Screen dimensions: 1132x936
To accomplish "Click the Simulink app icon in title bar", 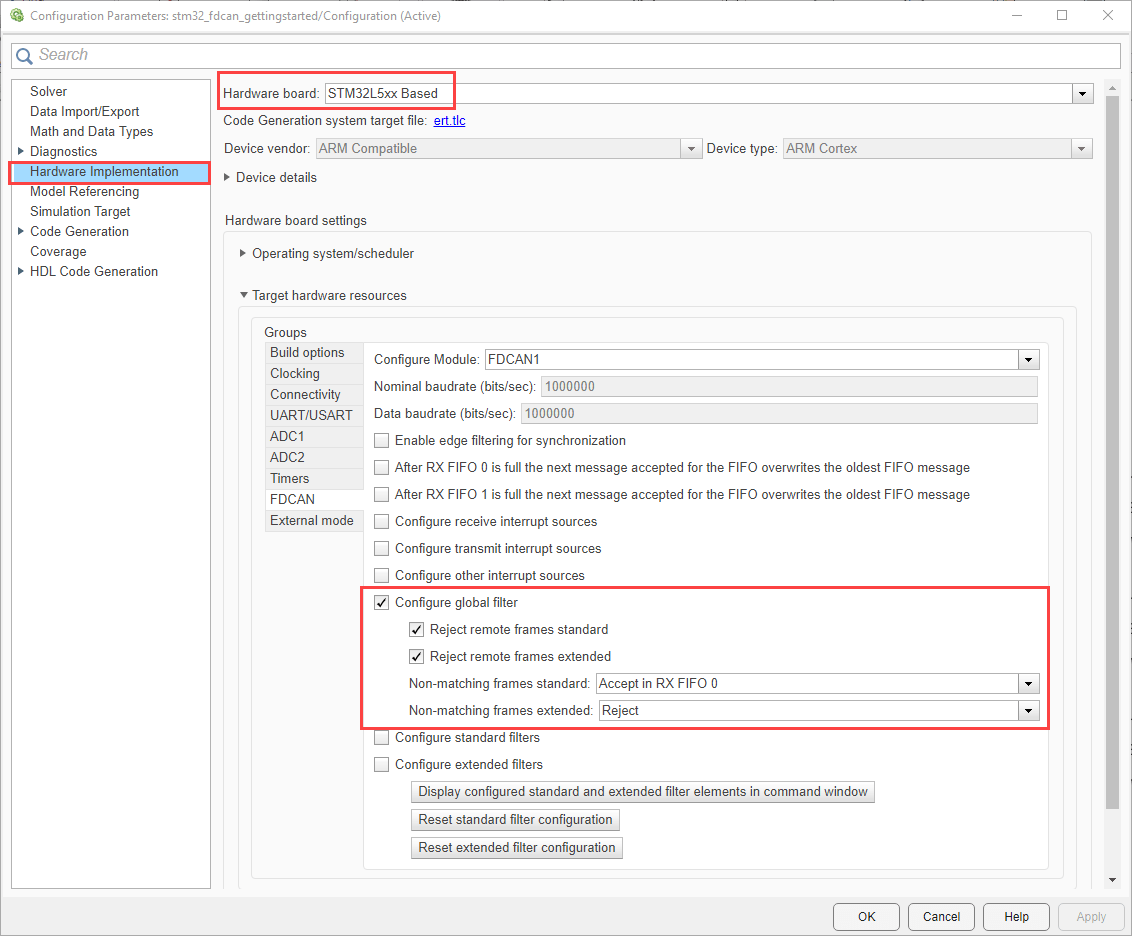I will click(17, 15).
